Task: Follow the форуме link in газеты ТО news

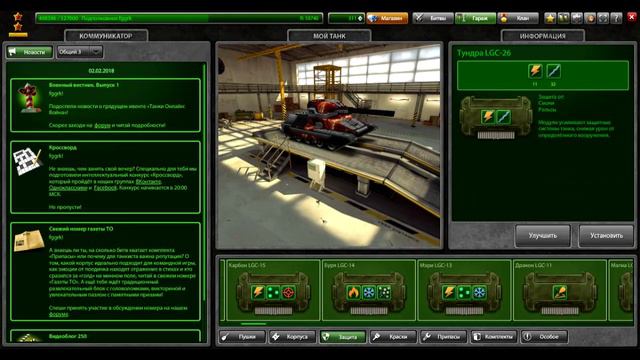Action: [58, 314]
